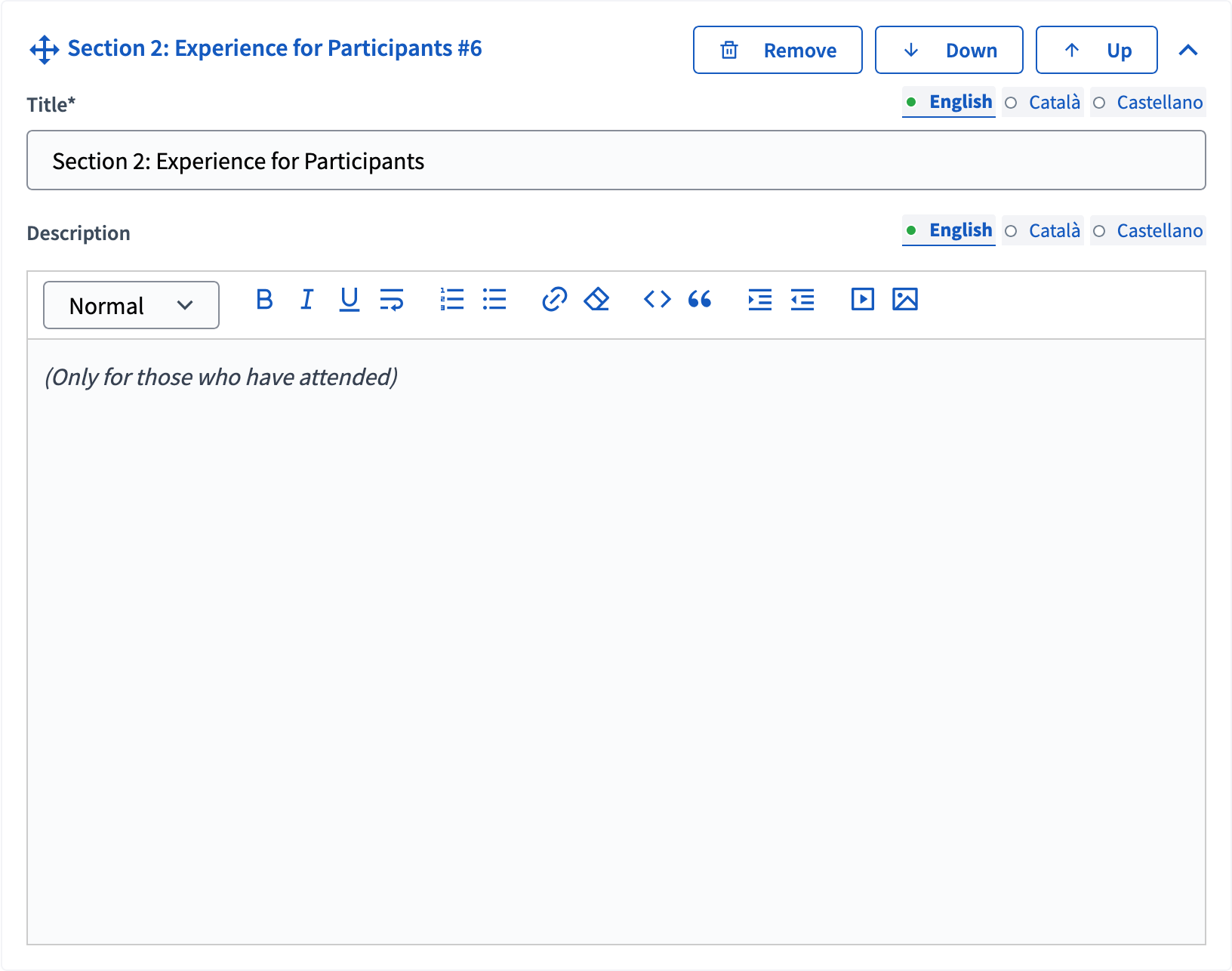1232x971 pixels.
Task: Increase the text indent
Action: 759,299
